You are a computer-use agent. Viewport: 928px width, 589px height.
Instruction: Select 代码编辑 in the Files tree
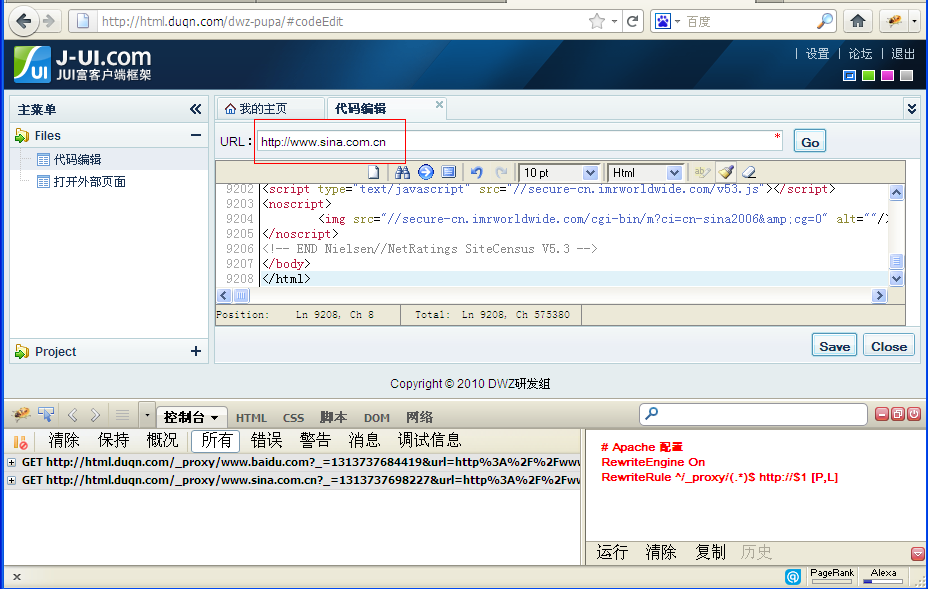(77, 159)
